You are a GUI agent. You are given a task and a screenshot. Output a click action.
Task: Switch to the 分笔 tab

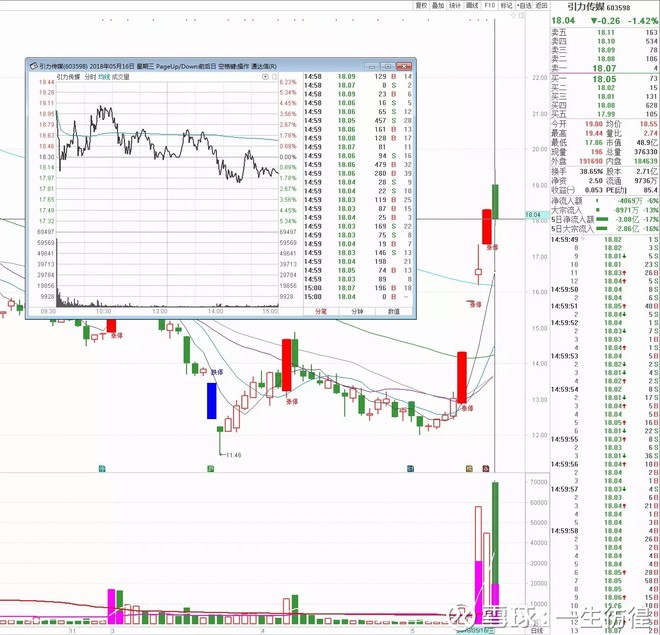coord(321,311)
